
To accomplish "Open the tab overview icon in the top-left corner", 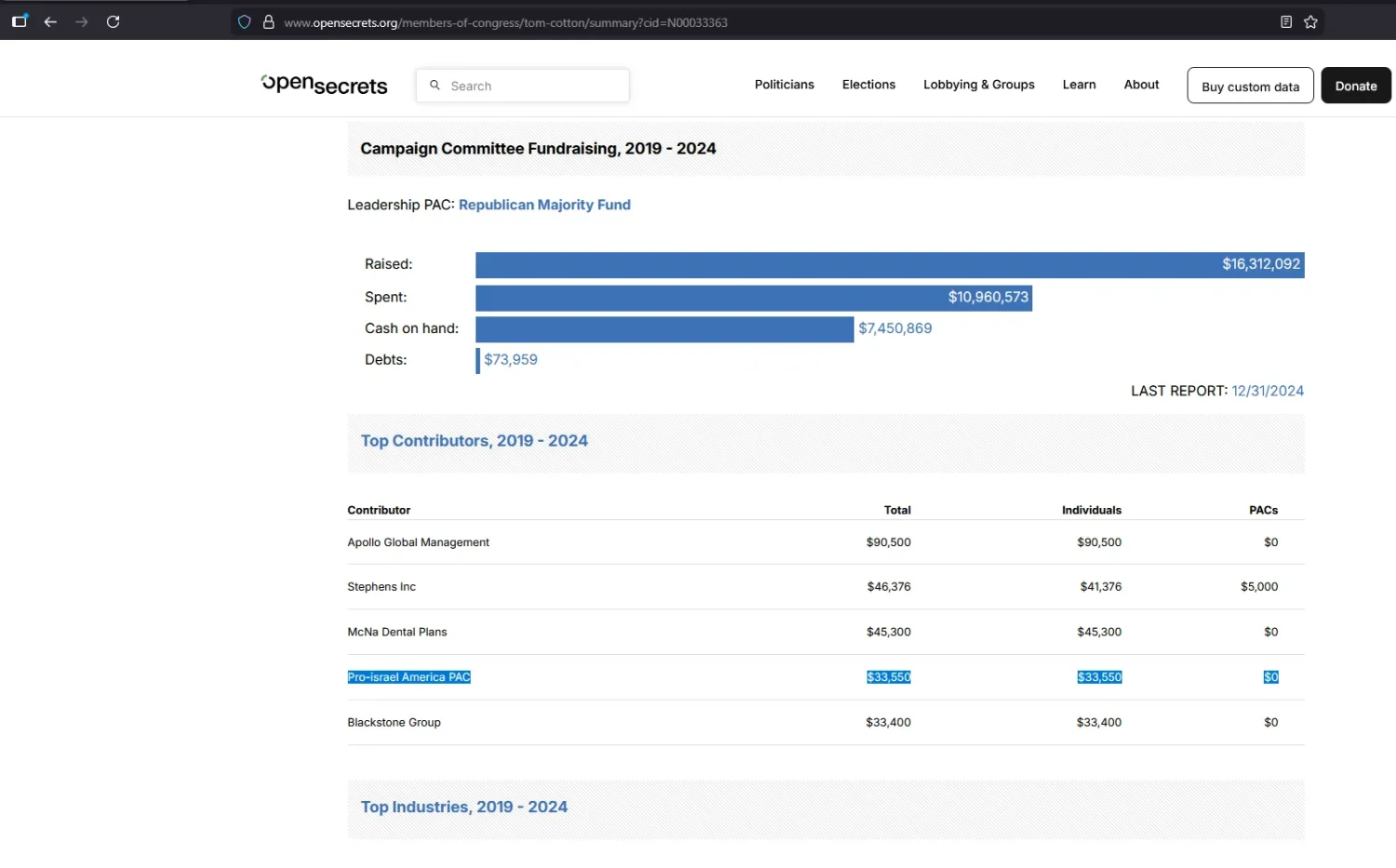I will tap(20, 21).
